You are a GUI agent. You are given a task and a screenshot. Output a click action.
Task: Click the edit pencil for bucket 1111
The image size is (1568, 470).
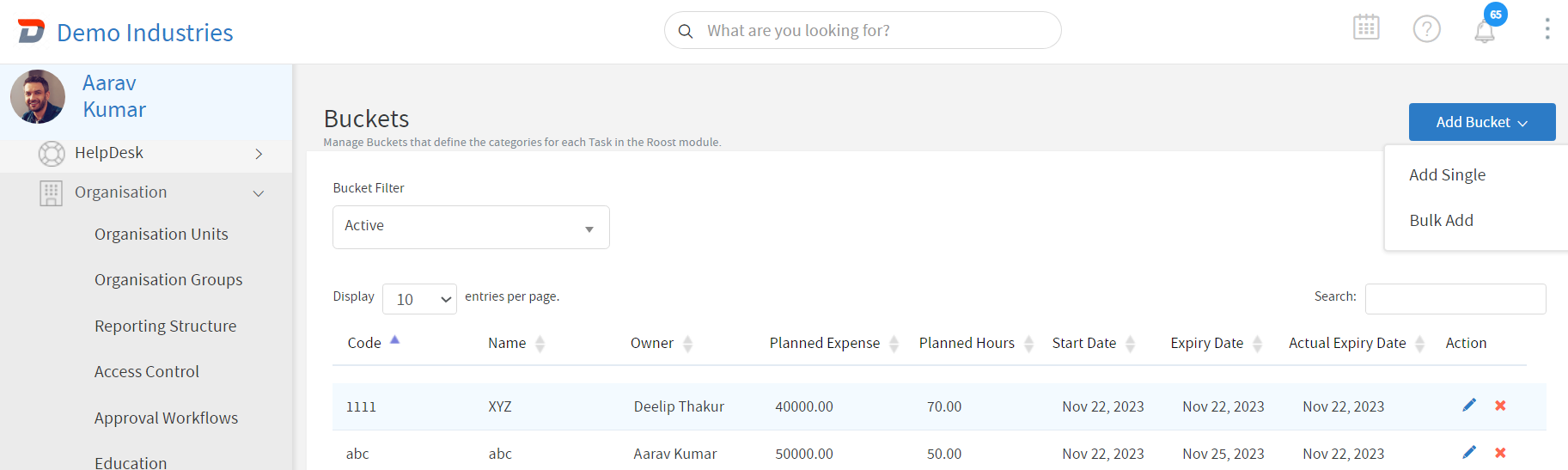click(1469, 406)
